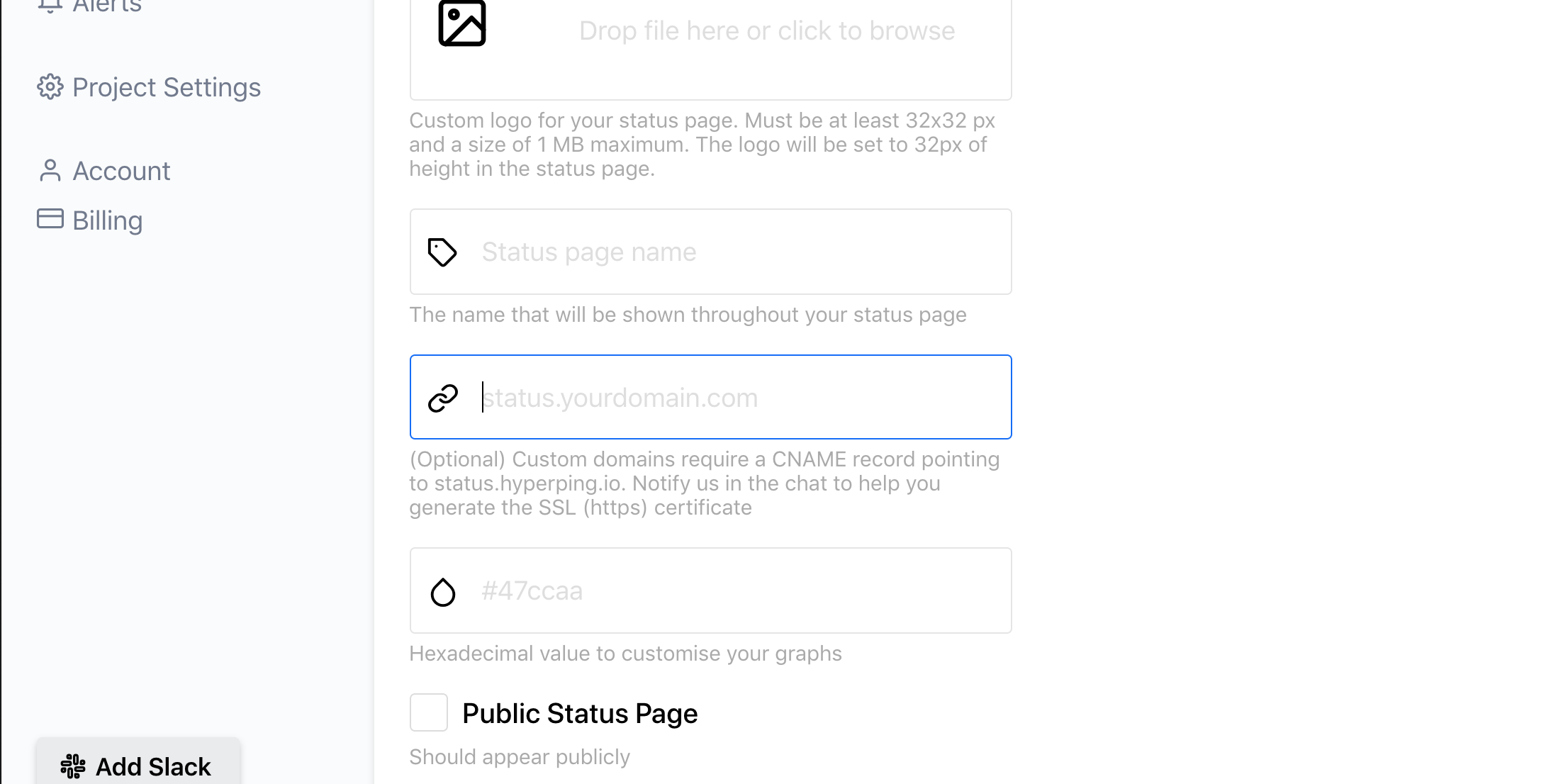The image size is (1568, 784).
Task: Click the chain link icon in domain field
Action: point(443,398)
